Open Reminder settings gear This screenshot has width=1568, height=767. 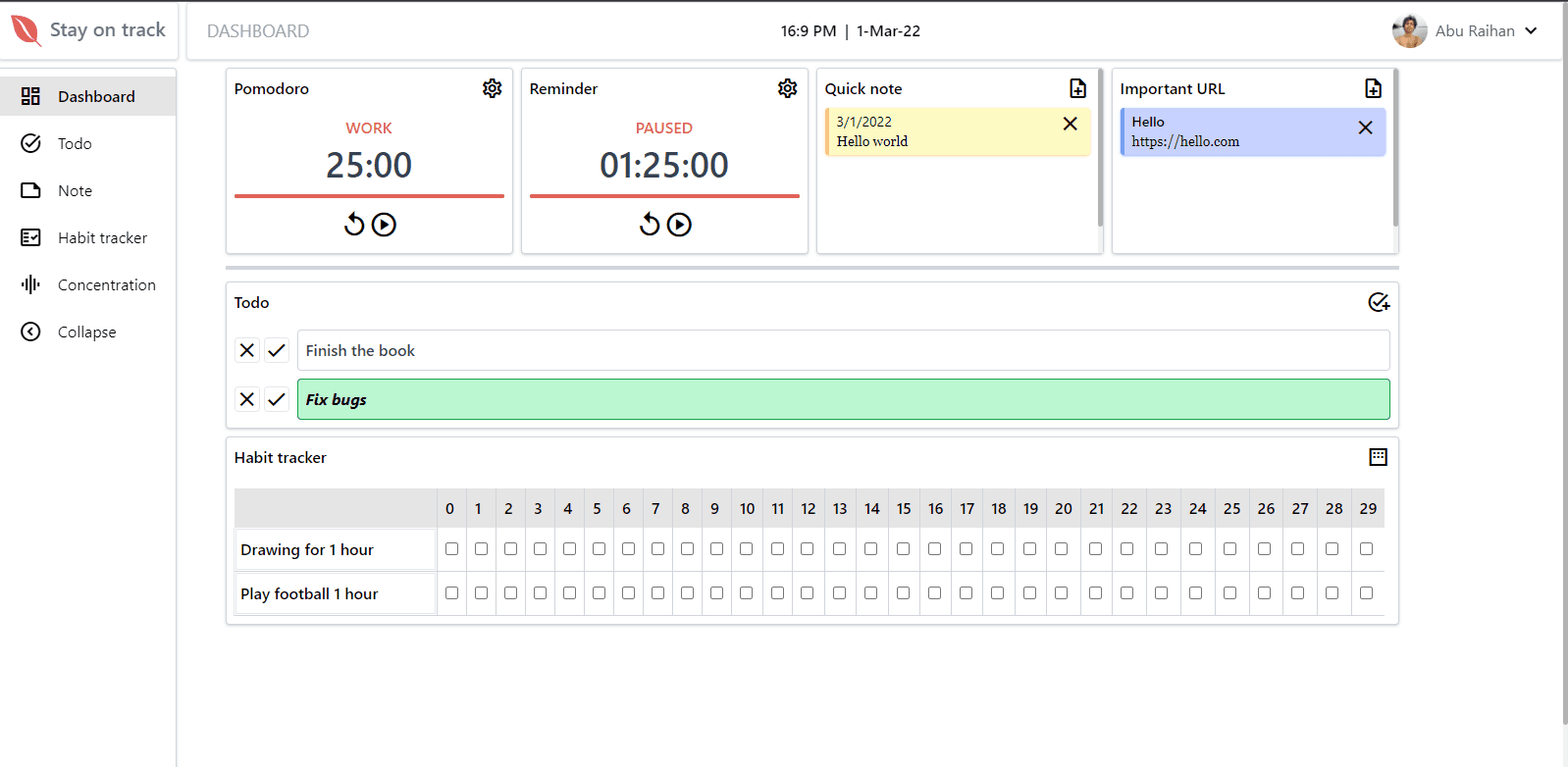787,88
